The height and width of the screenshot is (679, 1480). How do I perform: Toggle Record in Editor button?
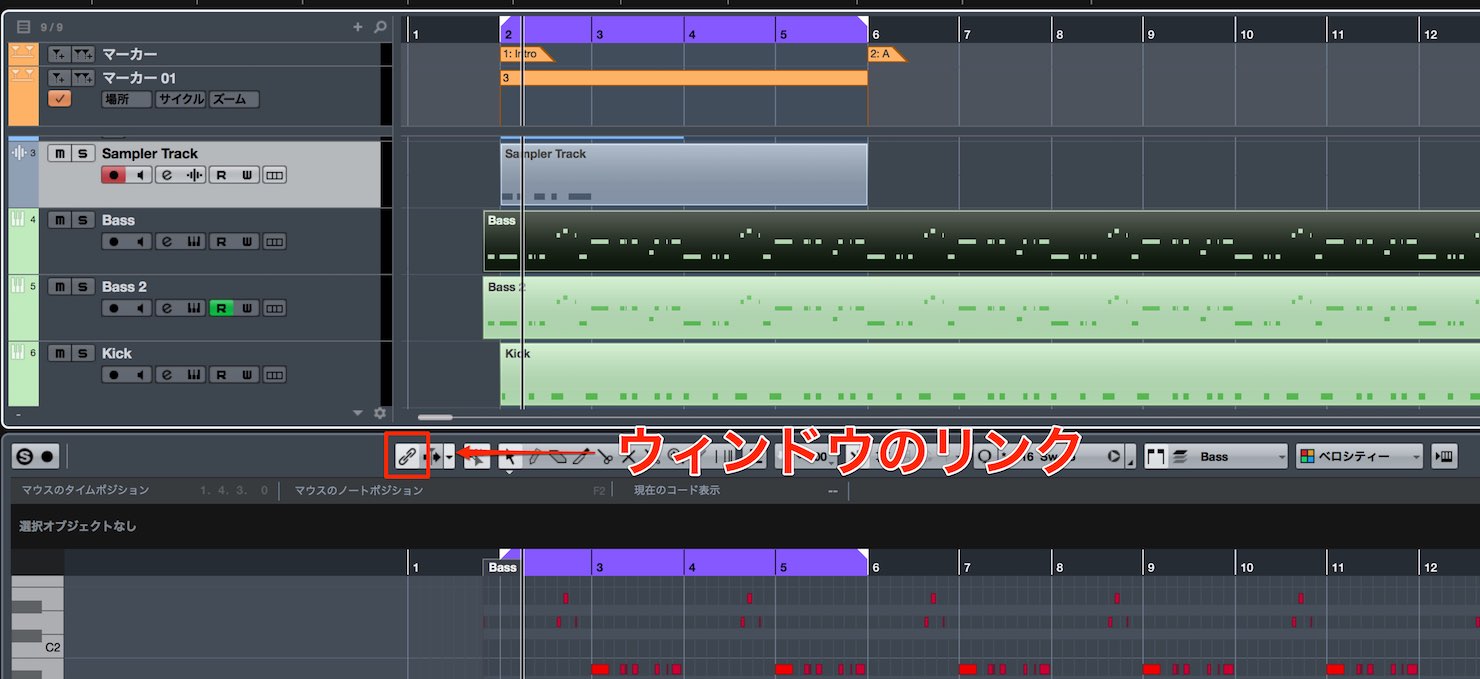coord(47,457)
